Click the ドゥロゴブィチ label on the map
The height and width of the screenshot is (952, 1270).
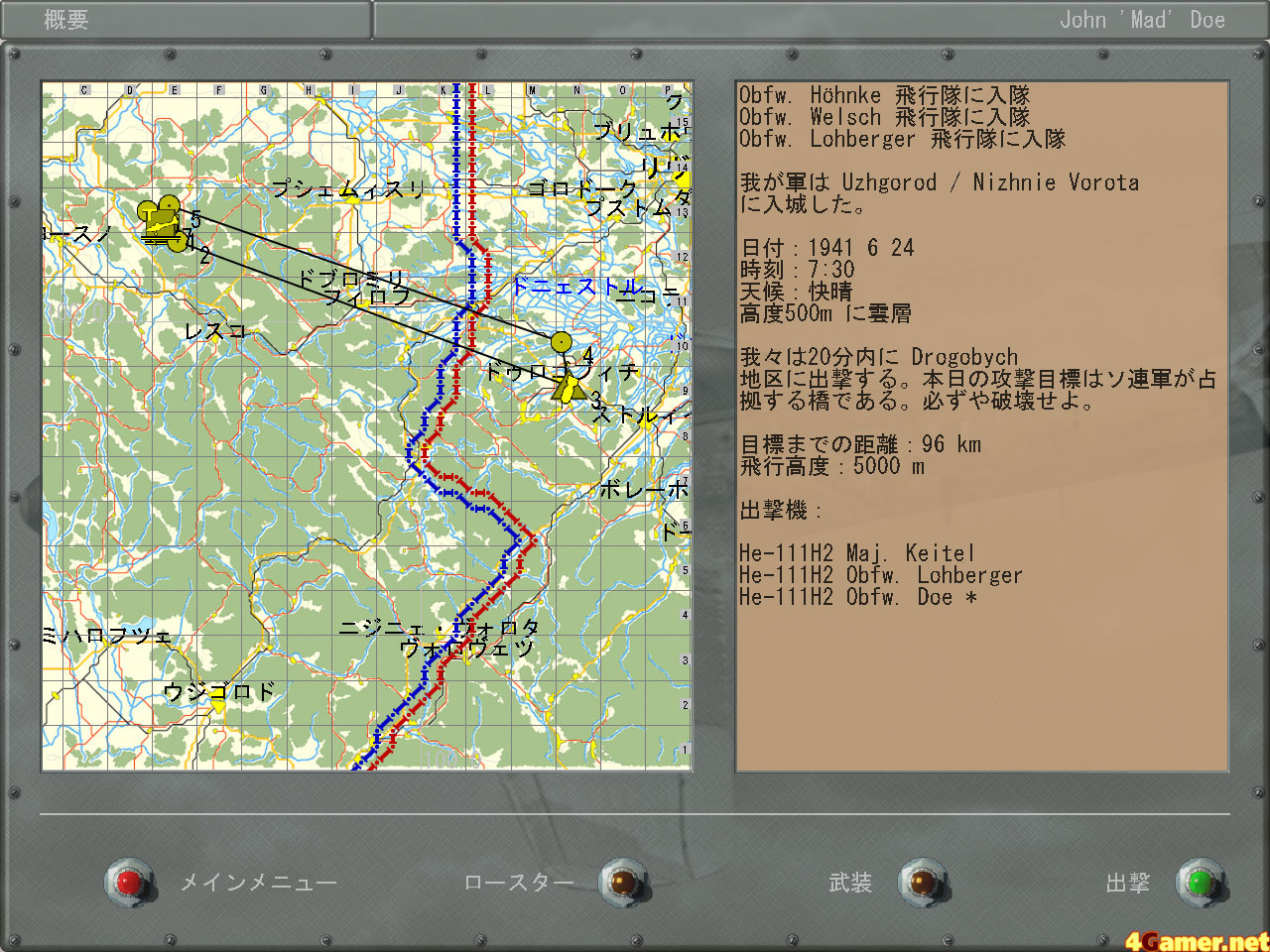tap(562, 372)
